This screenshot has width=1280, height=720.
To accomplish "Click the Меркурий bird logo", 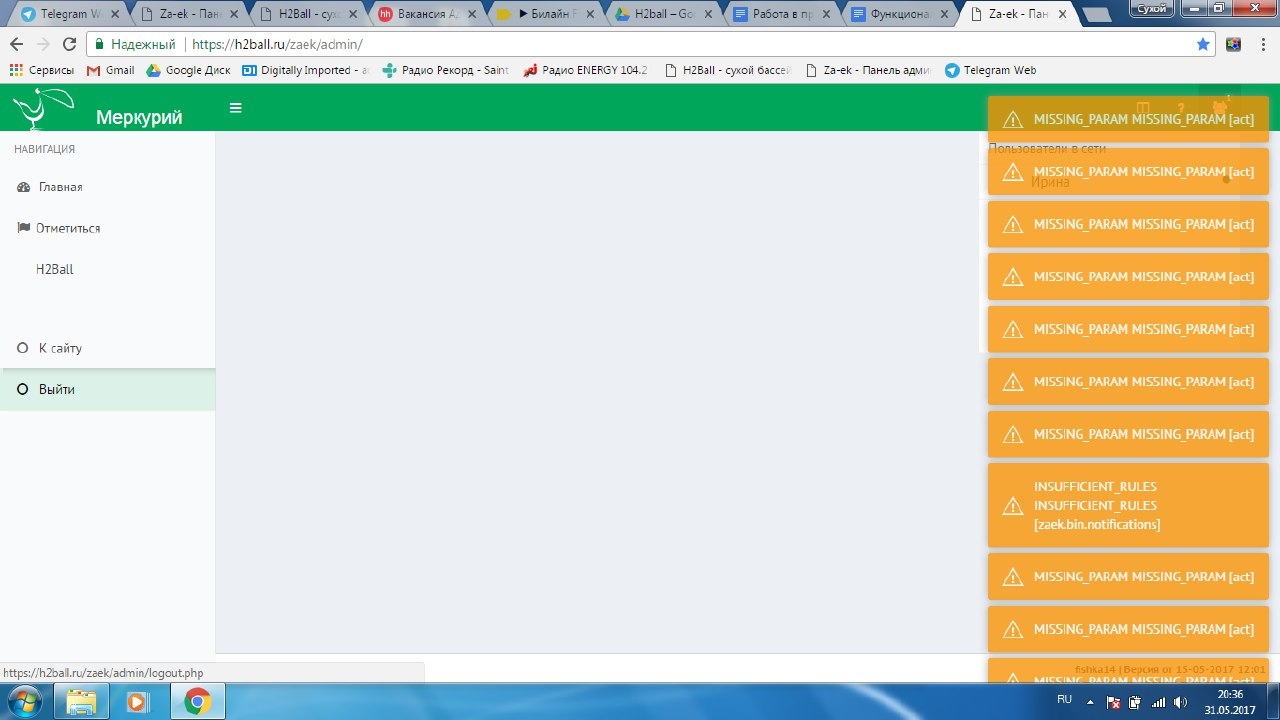I will (x=43, y=108).
